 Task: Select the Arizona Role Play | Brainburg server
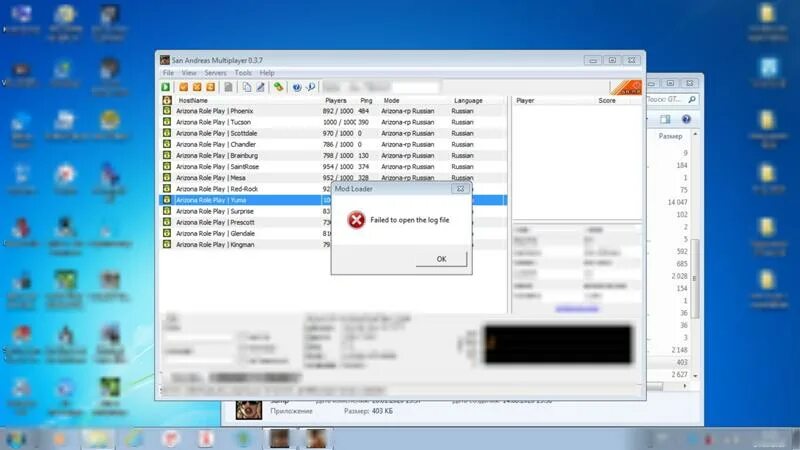point(333,156)
